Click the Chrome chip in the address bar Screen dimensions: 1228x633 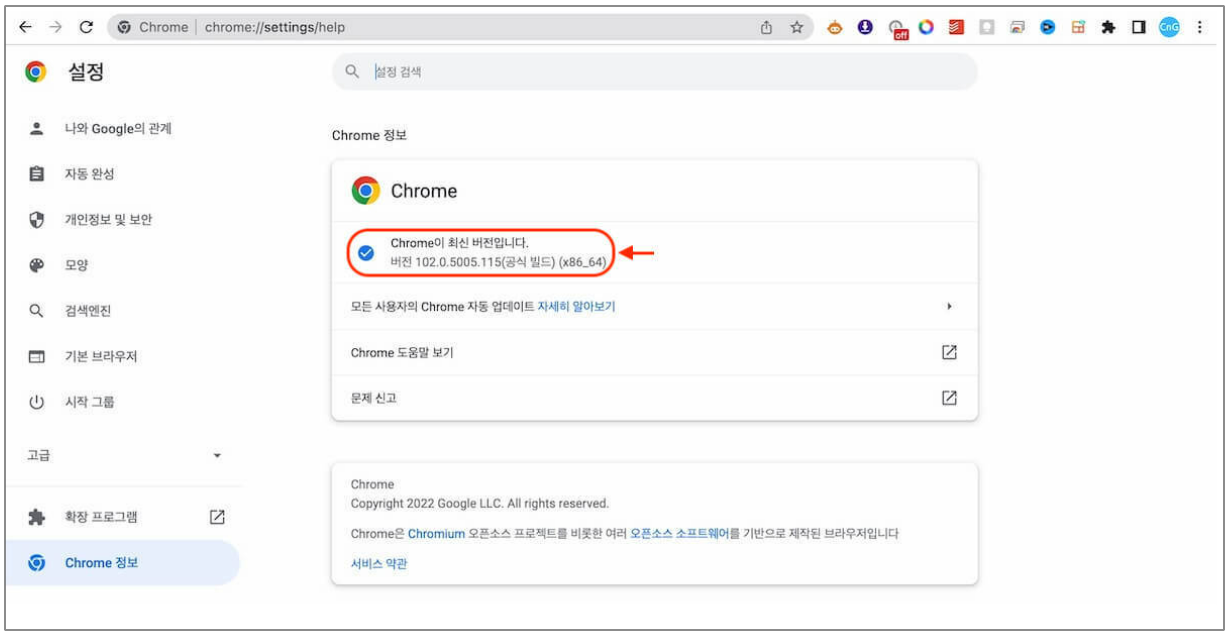[x=153, y=27]
